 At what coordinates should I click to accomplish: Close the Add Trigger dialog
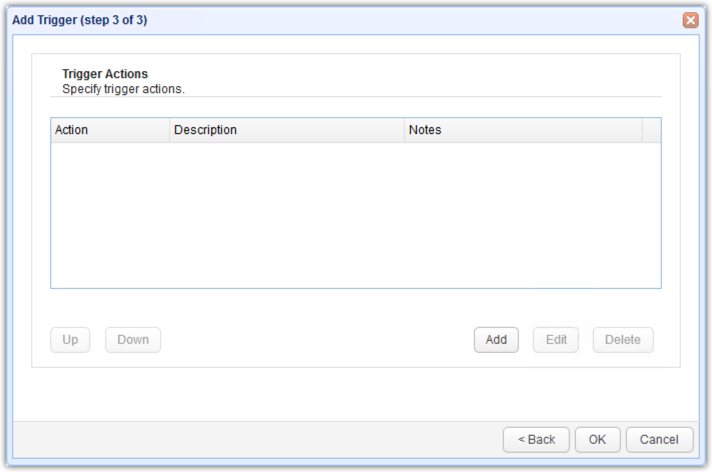[690, 20]
